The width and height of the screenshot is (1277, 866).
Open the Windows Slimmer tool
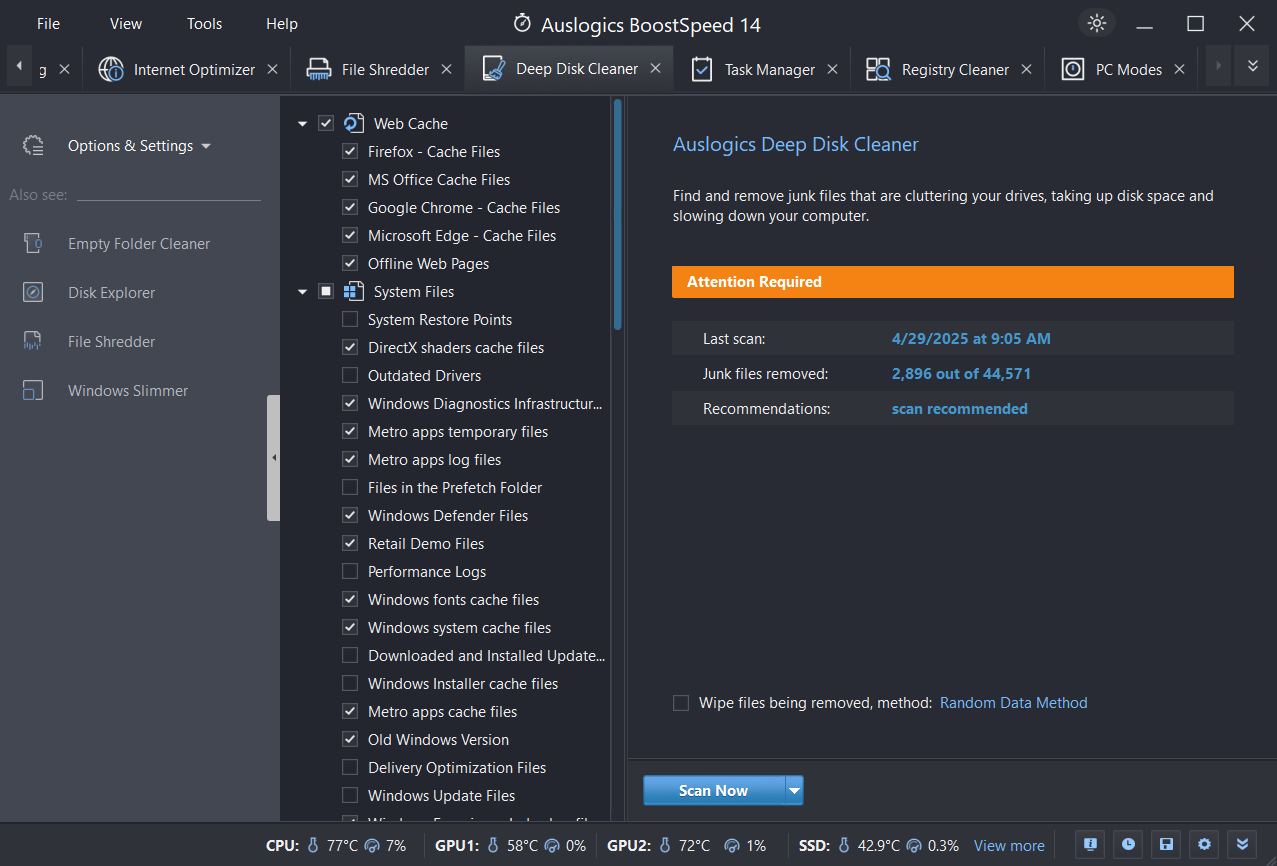(130, 390)
